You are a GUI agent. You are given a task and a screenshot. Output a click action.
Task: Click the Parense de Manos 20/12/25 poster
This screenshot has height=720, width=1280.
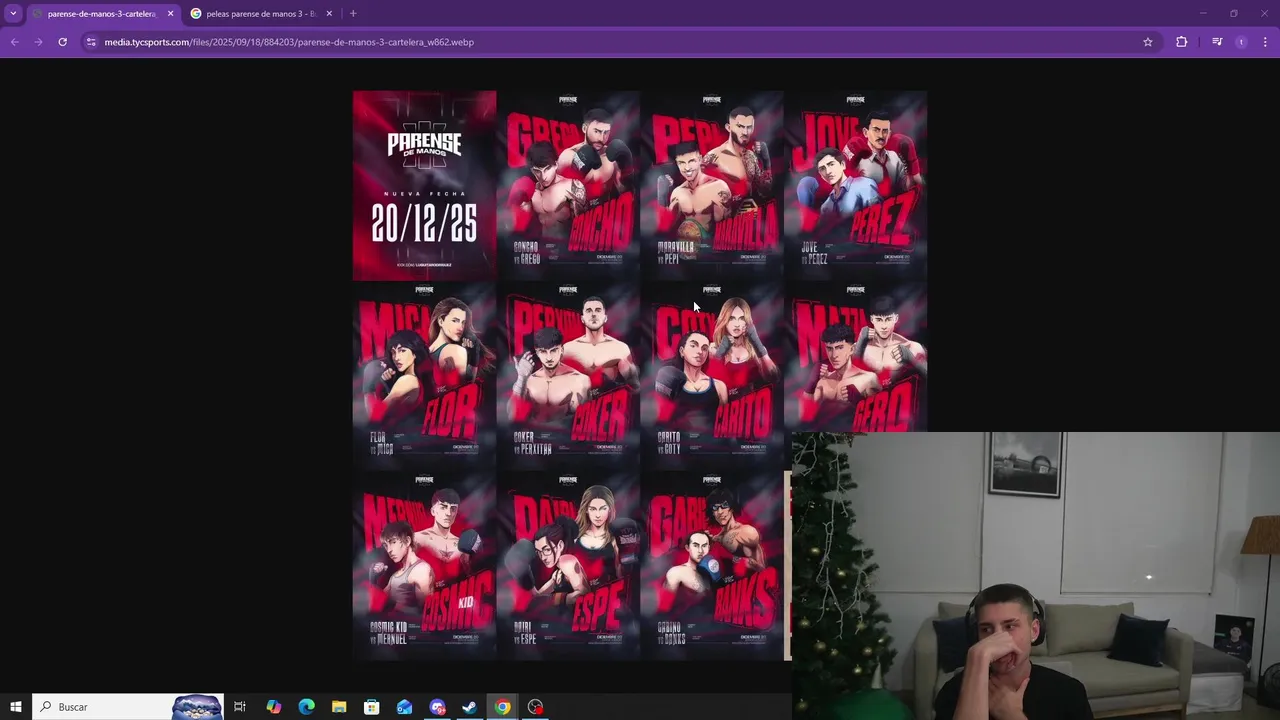[x=424, y=186]
